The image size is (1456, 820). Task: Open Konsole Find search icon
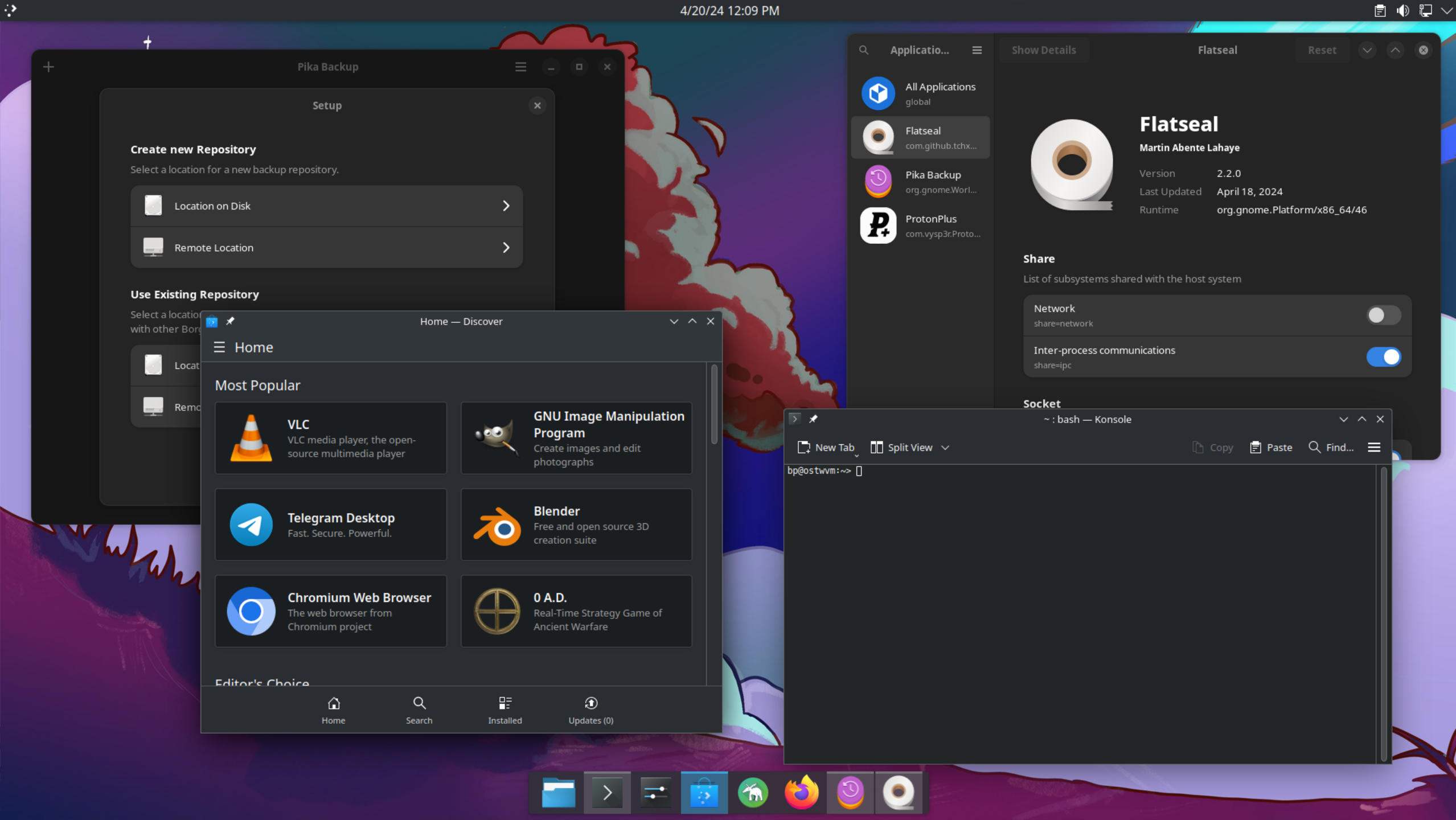1314,448
